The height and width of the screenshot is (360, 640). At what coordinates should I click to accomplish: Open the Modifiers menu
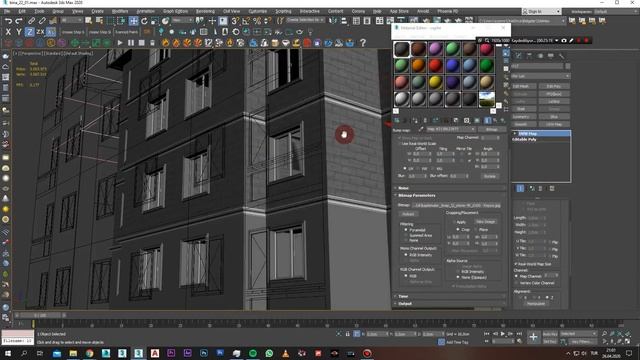click(x=120, y=11)
